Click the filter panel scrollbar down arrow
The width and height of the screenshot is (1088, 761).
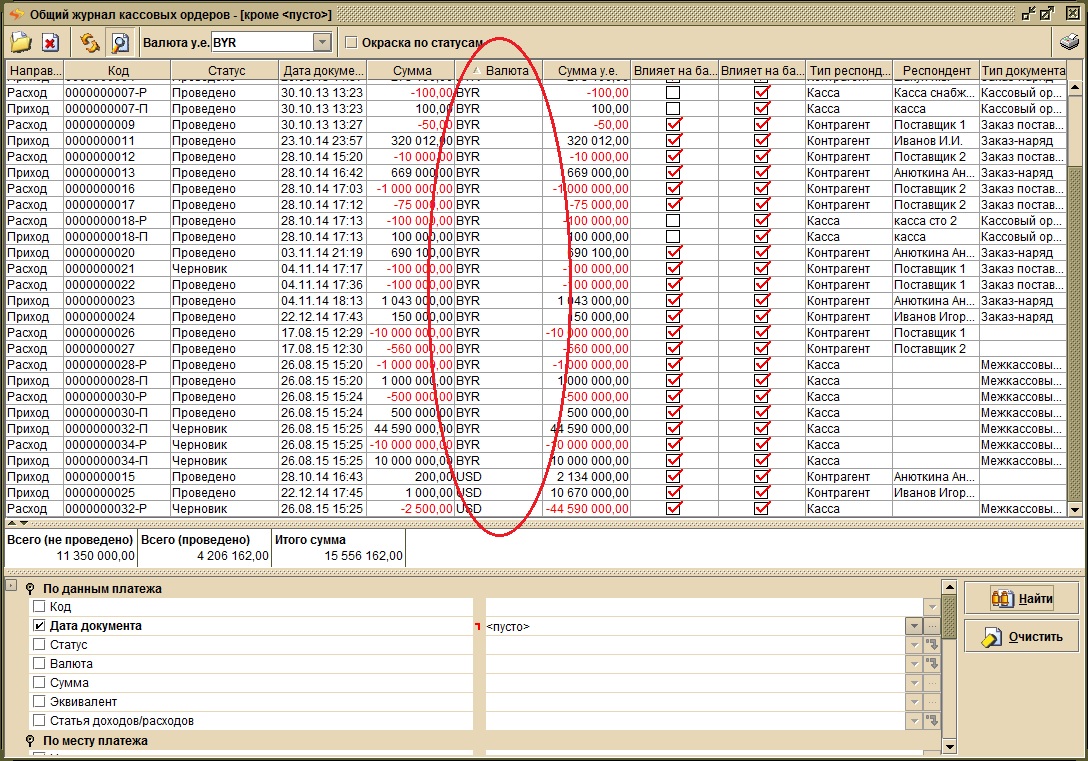[x=949, y=747]
